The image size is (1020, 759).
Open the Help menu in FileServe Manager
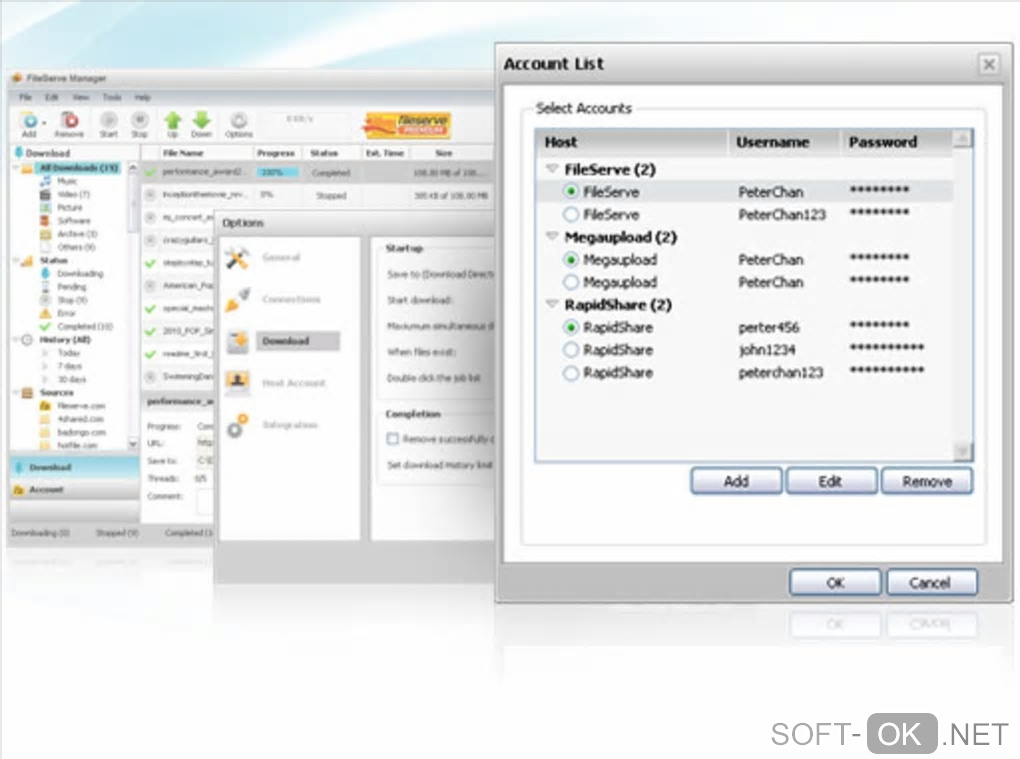click(142, 97)
